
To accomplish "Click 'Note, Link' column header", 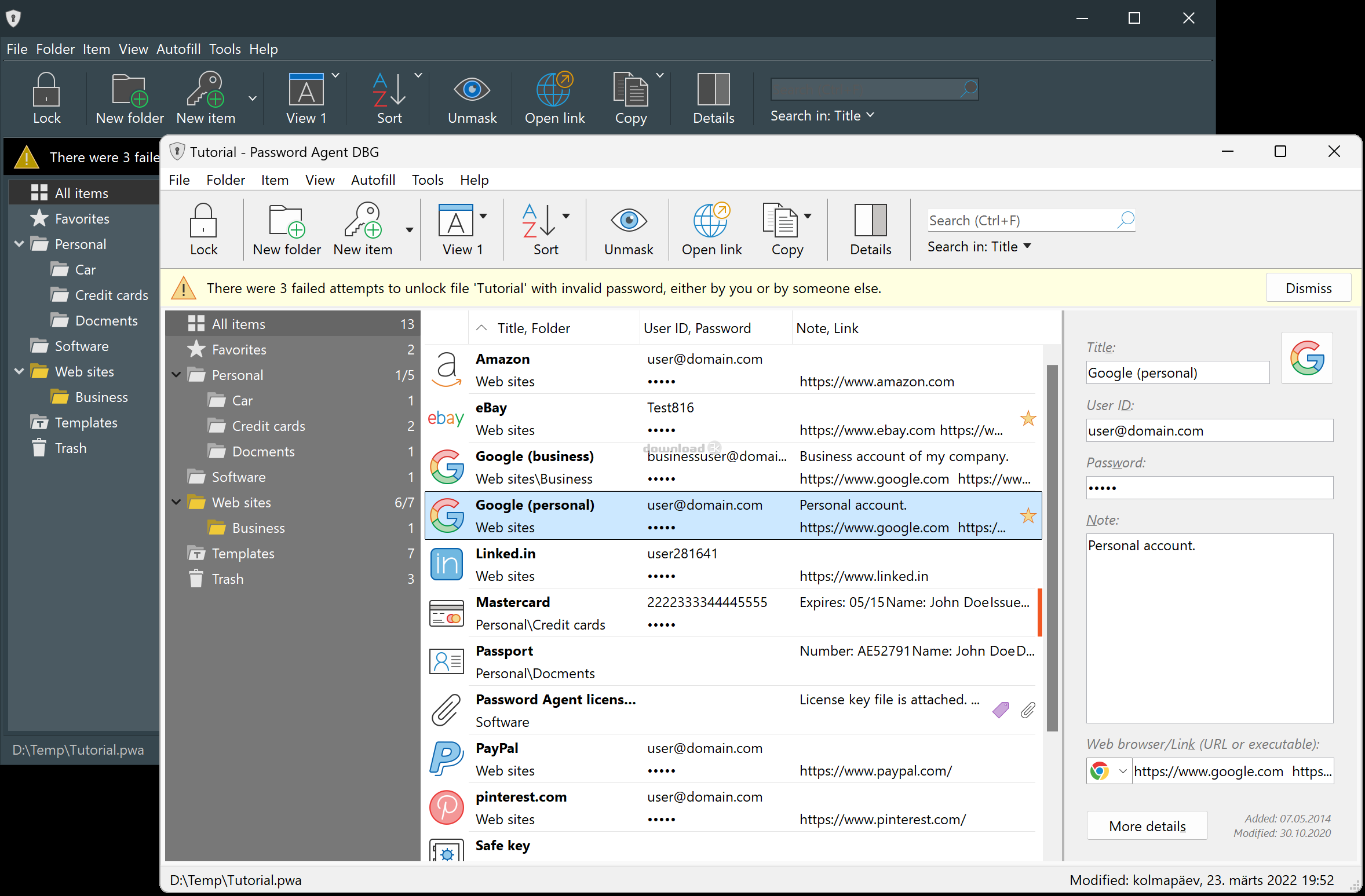I will pos(925,328).
